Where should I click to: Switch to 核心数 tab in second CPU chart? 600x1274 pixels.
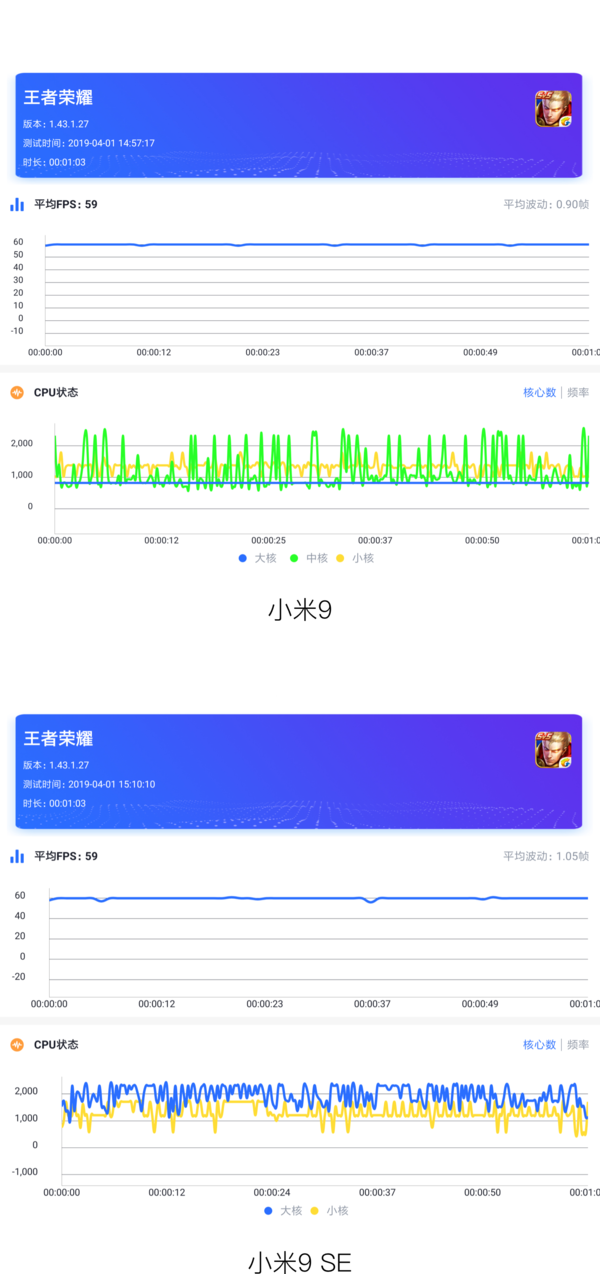click(539, 1045)
